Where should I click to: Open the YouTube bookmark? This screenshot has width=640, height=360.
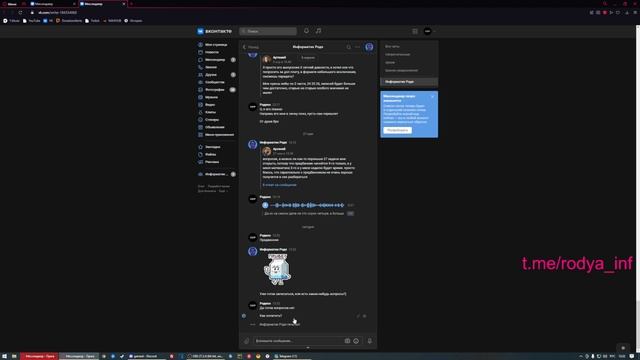tap(32, 20)
